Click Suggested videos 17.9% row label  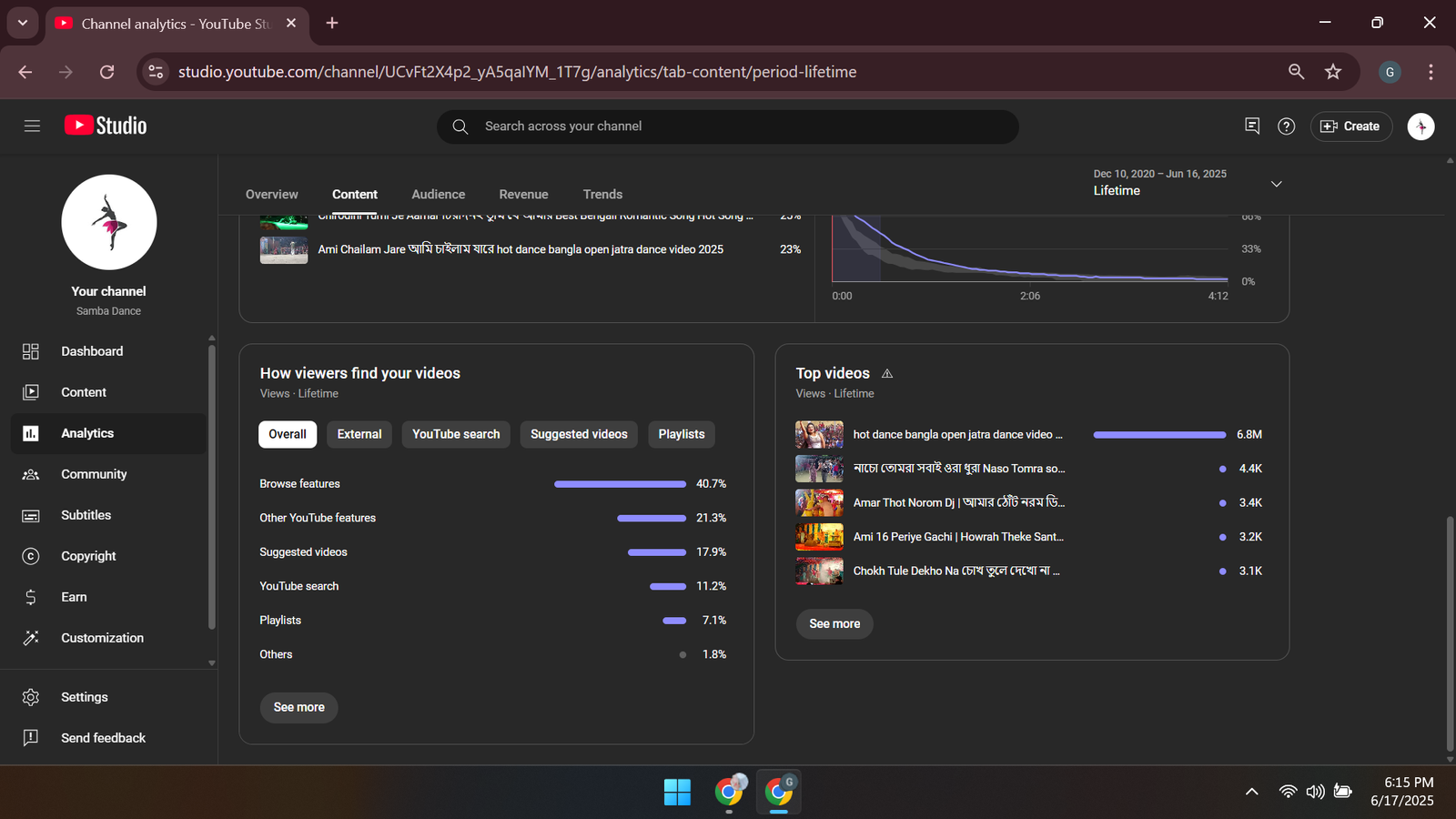[303, 552]
